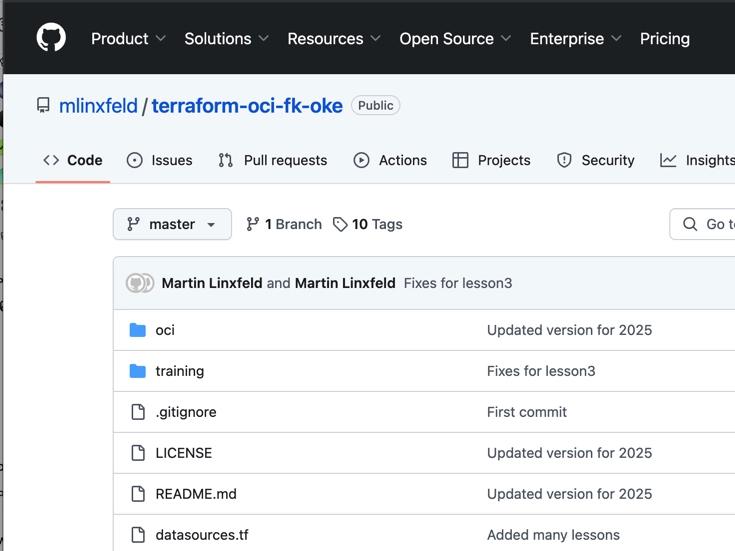Click the branch icon in master button
Screen dimensions: 735x551
(x=133, y=224)
